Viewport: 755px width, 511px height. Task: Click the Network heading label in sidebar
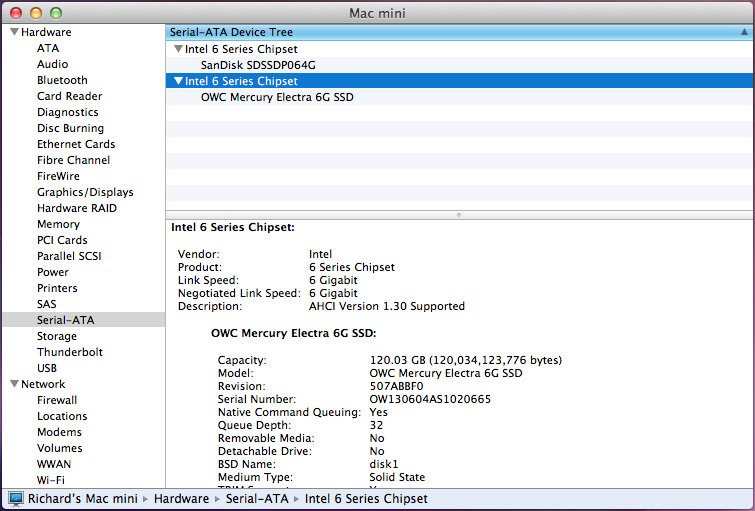[43, 384]
